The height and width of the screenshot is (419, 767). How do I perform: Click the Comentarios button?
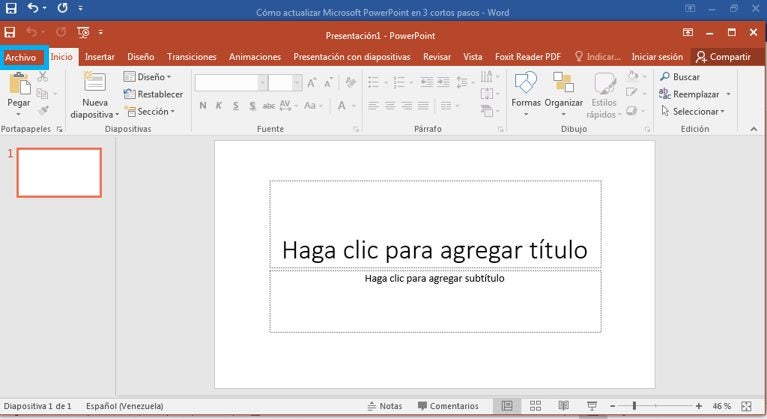tap(448, 406)
